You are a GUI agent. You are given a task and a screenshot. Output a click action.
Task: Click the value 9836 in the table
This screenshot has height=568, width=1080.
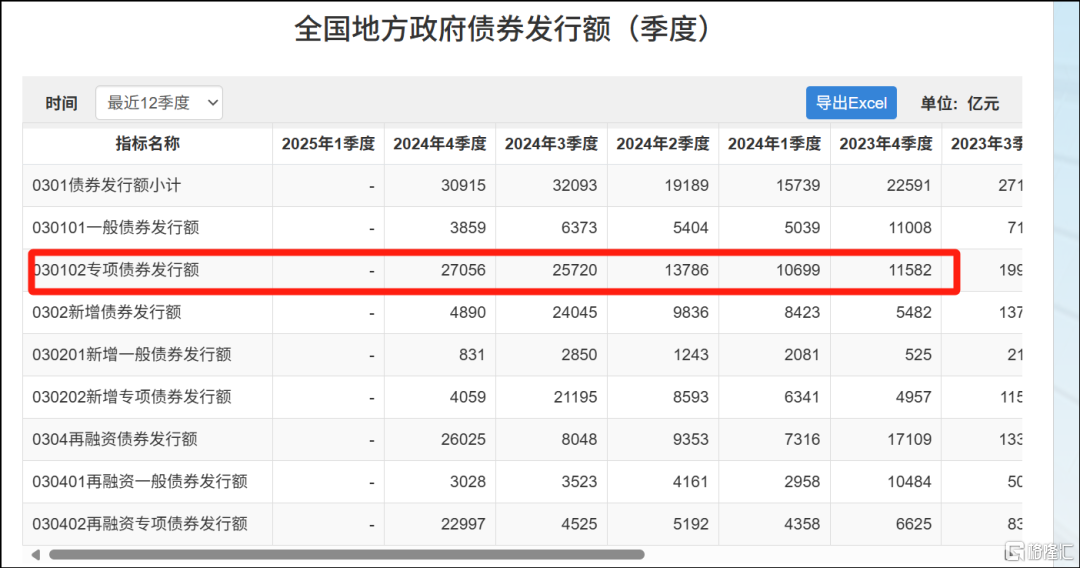pos(691,313)
